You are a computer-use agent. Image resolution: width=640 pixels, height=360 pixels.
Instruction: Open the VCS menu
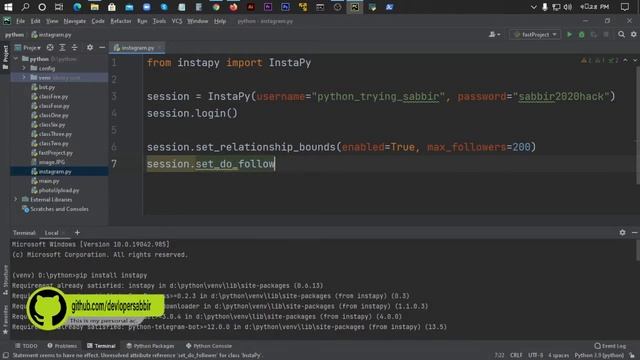[177, 21]
